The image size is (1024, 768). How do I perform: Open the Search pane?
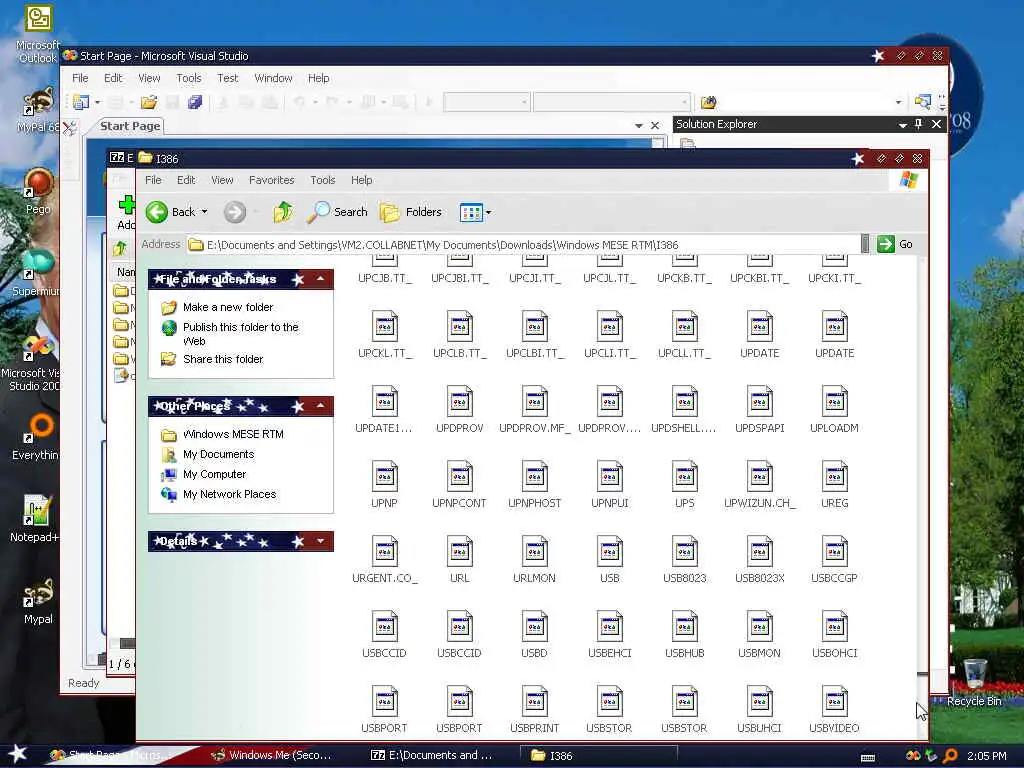pos(338,212)
